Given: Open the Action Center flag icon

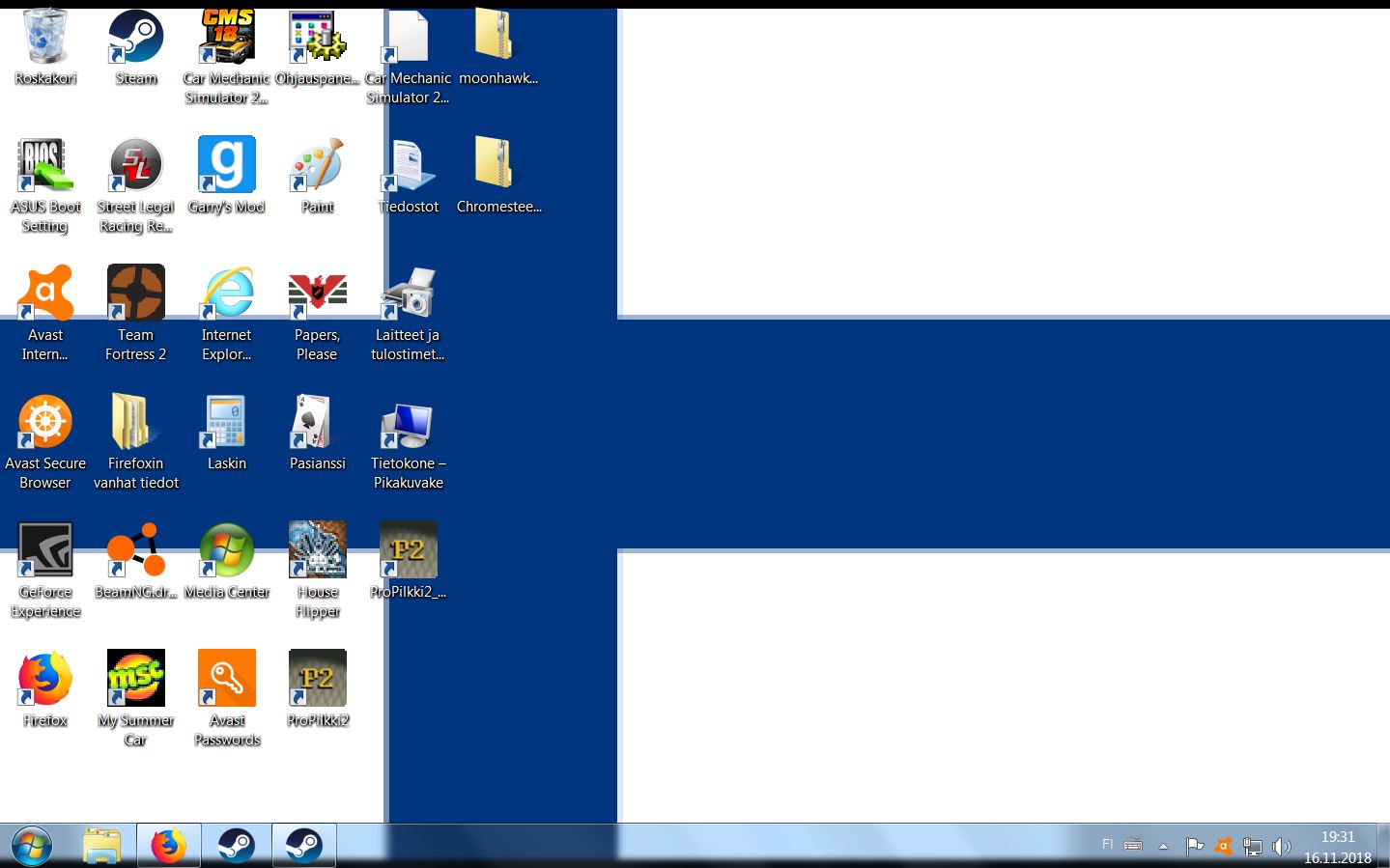Looking at the screenshot, I should pyautogui.click(x=1195, y=847).
